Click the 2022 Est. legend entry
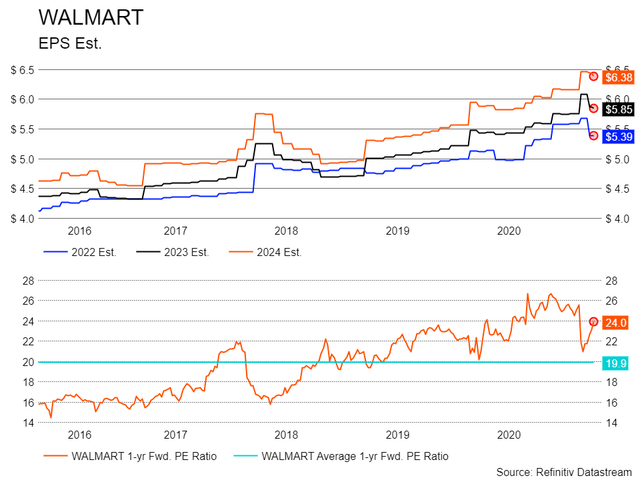640x480 pixels. click(80, 252)
